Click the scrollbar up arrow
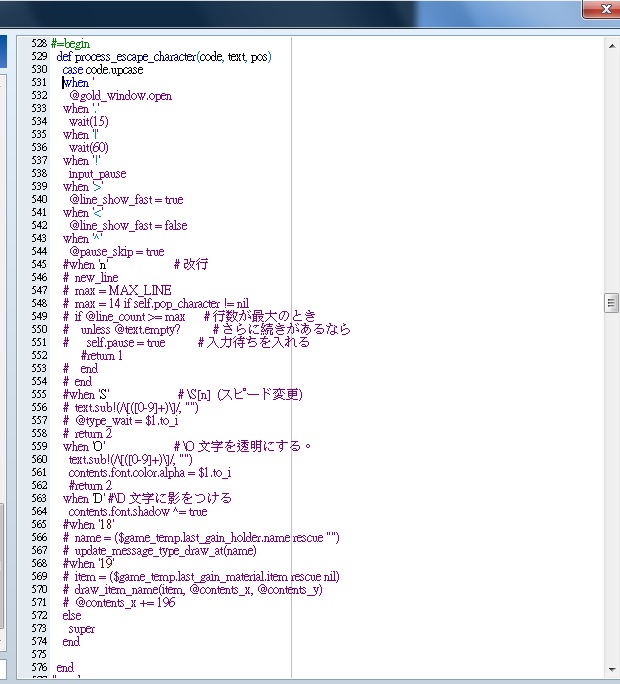This screenshot has height=684, width=620. (x=612, y=46)
